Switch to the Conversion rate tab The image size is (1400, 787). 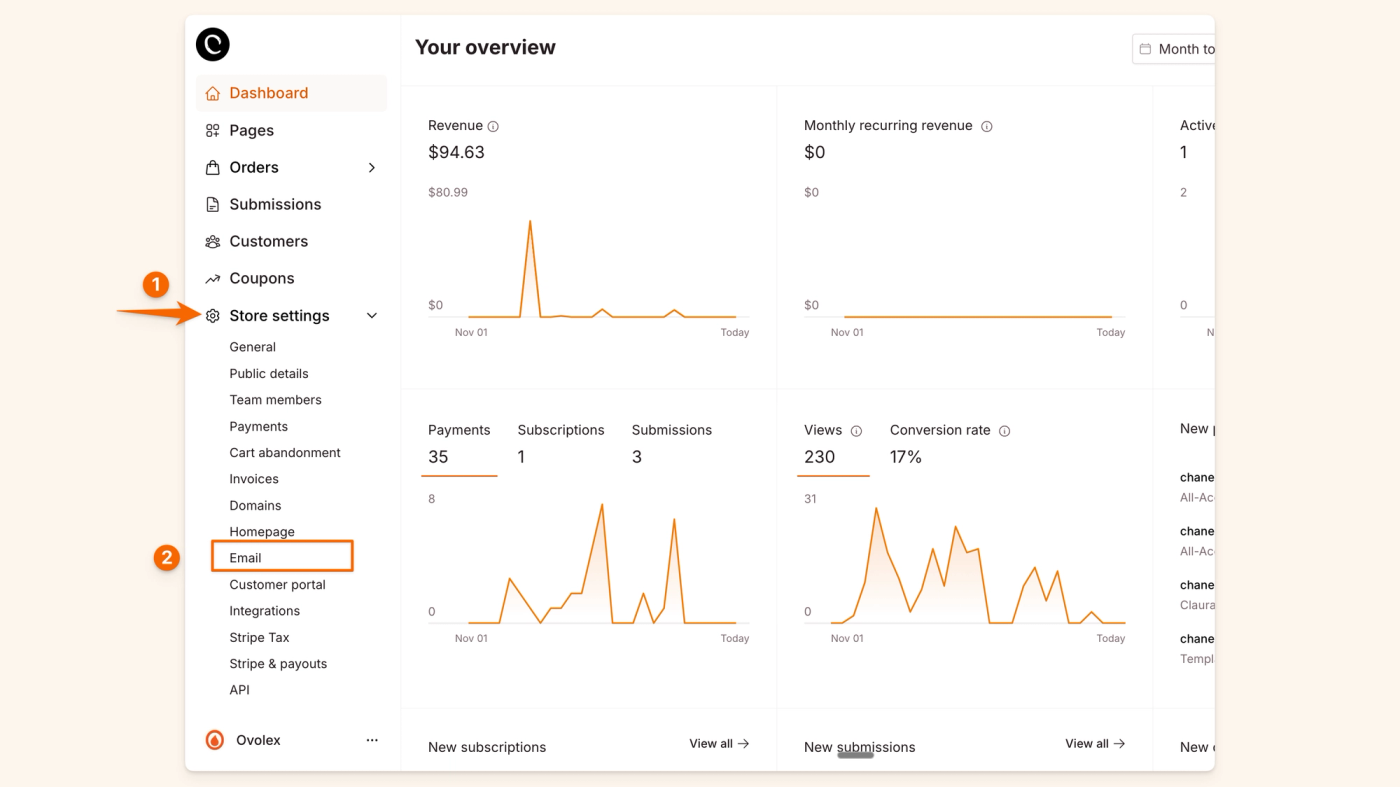[949, 444]
